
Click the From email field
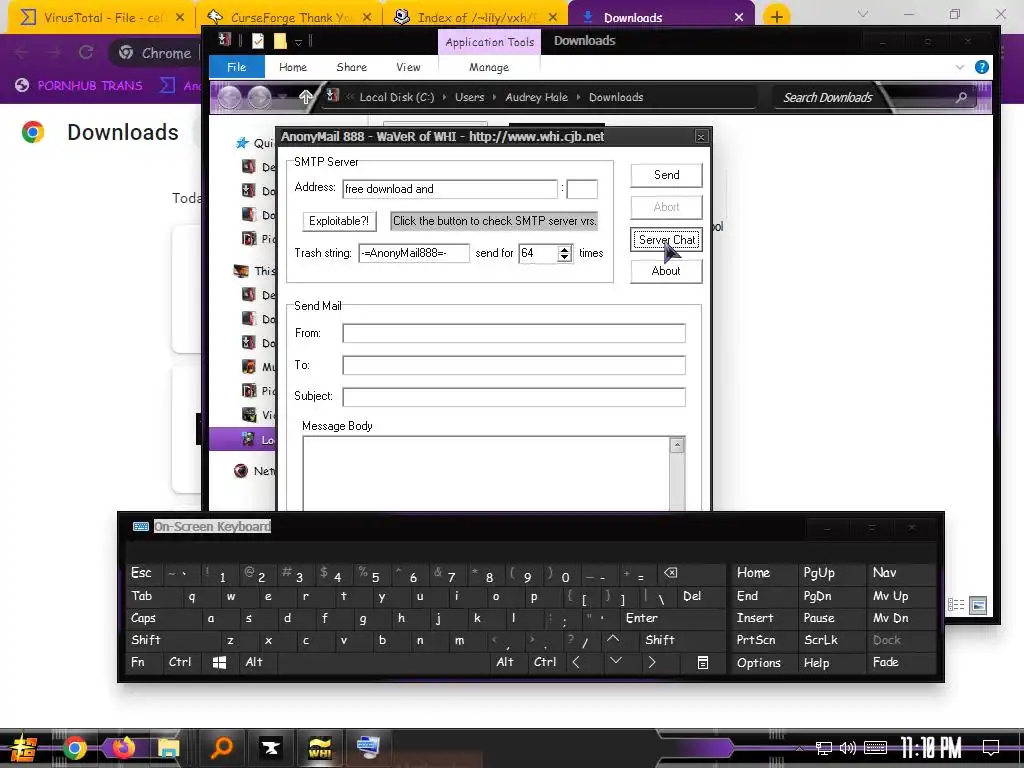click(514, 333)
